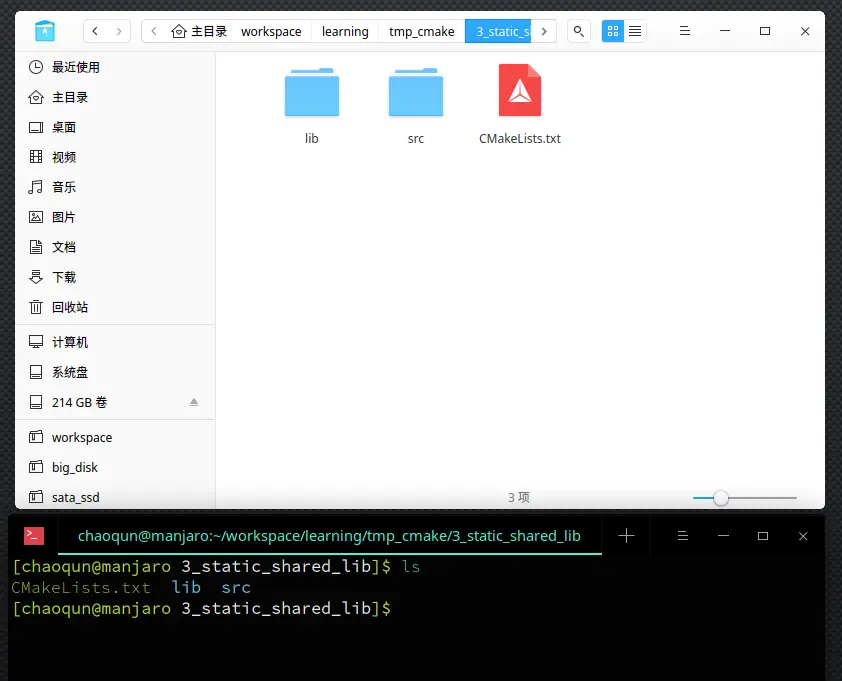Viewport: 842px width, 681px height.
Task: Minimize the file manager window
Action: tap(725, 31)
